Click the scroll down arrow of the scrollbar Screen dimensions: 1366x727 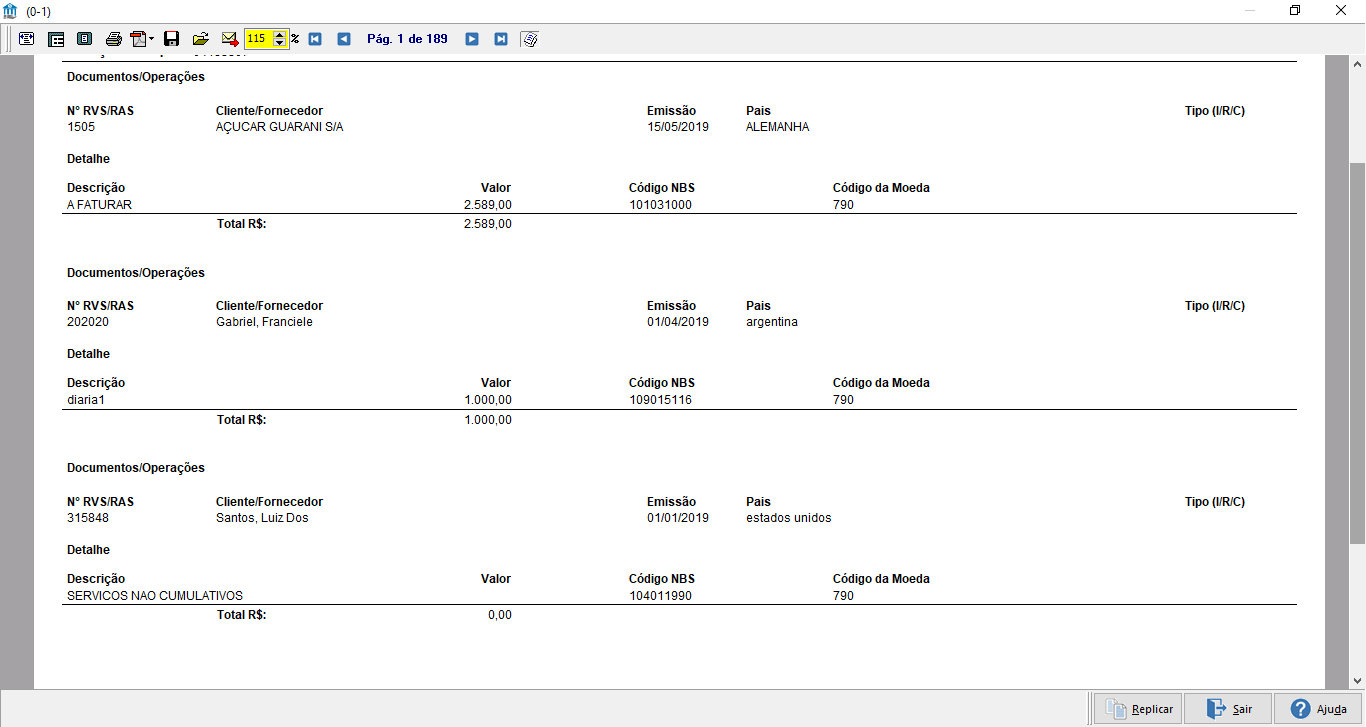[1357, 680]
